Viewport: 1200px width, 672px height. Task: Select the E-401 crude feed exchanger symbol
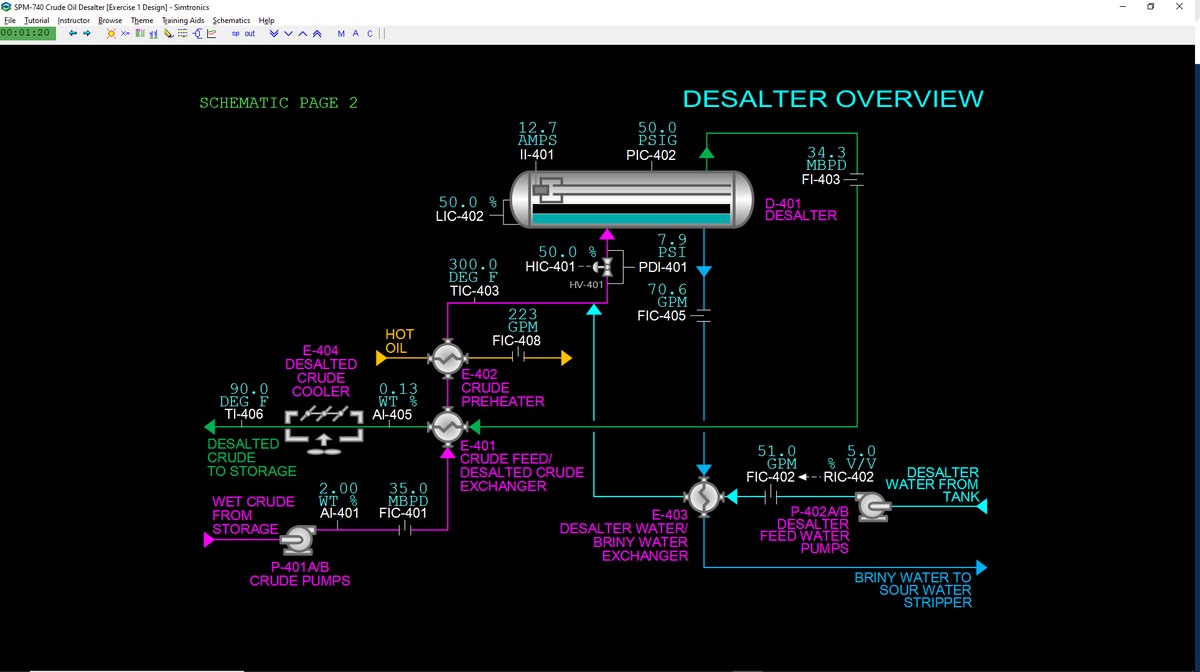click(x=446, y=428)
